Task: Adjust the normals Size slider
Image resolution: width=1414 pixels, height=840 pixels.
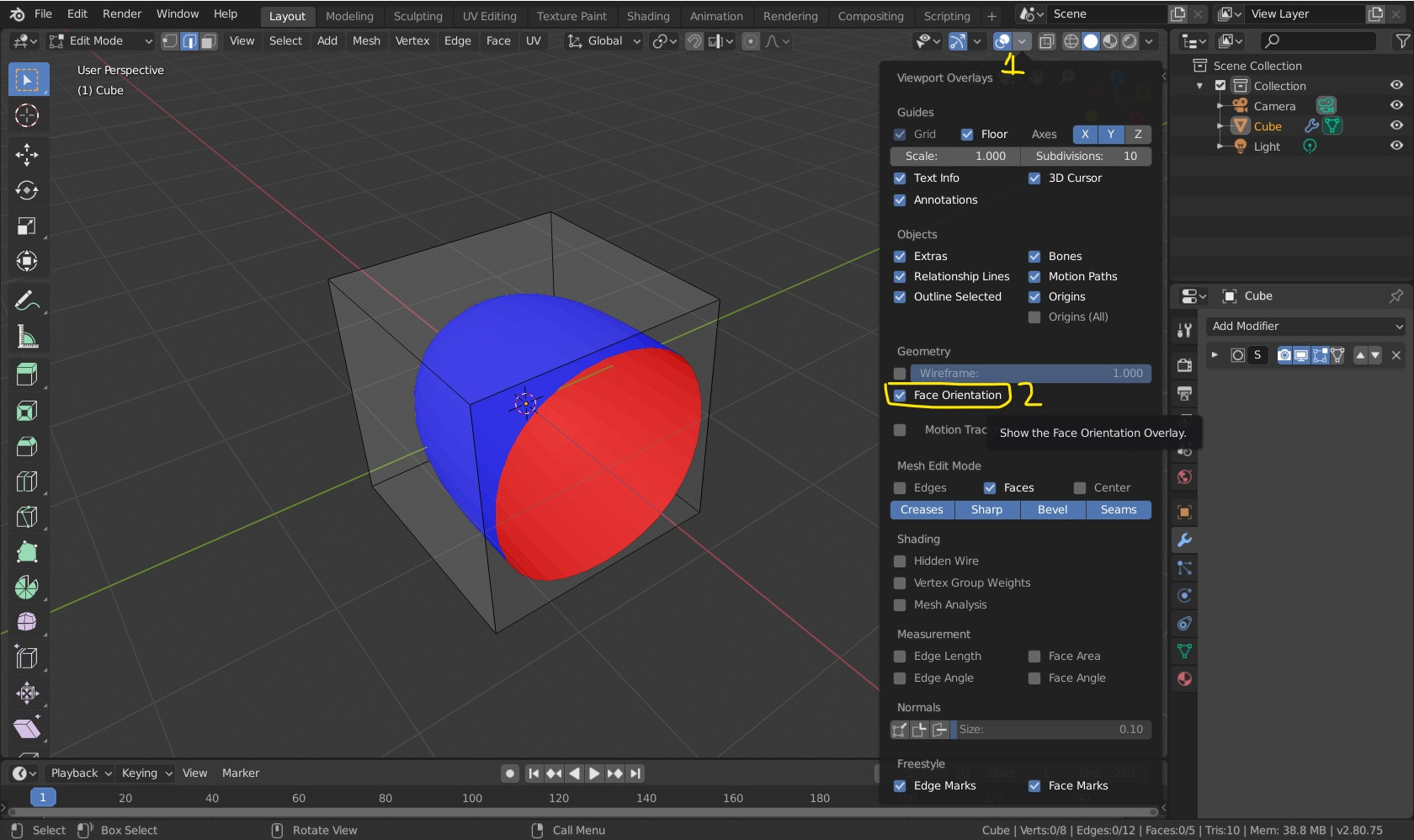Action: (1050, 730)
